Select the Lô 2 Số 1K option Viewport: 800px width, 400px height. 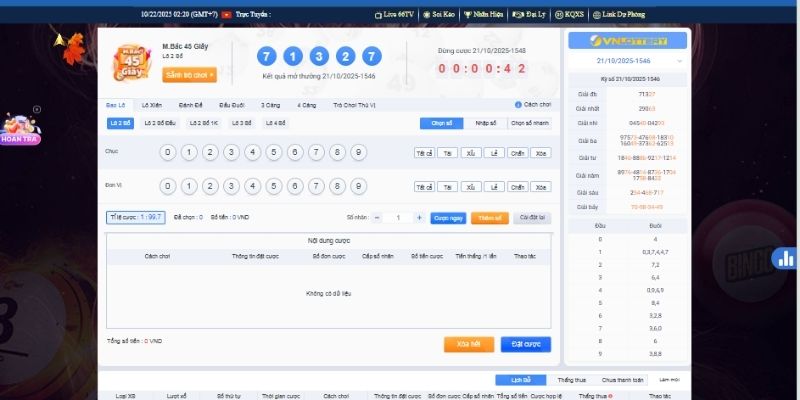pos(204,123)
